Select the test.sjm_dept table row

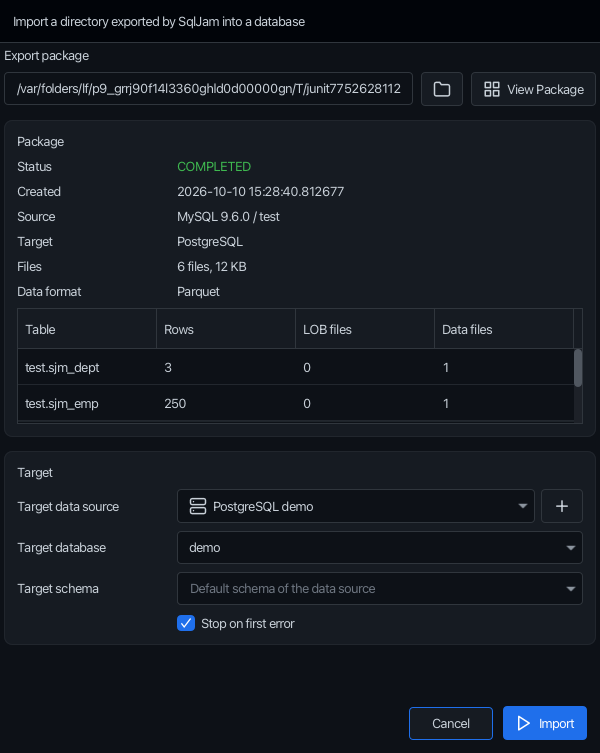[295, 367]
